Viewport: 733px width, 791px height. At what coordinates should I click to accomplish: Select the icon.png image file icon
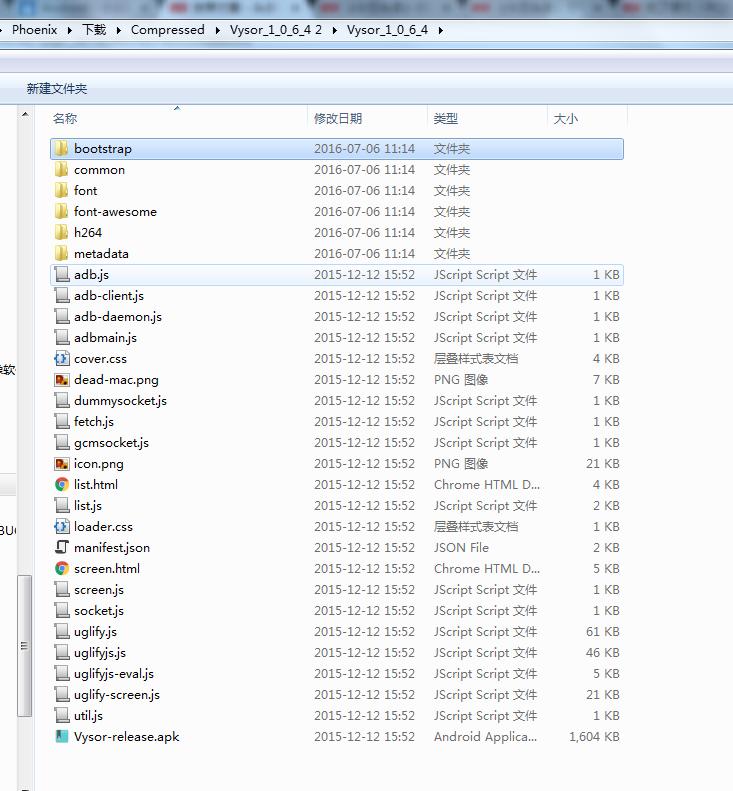(62, 464)
